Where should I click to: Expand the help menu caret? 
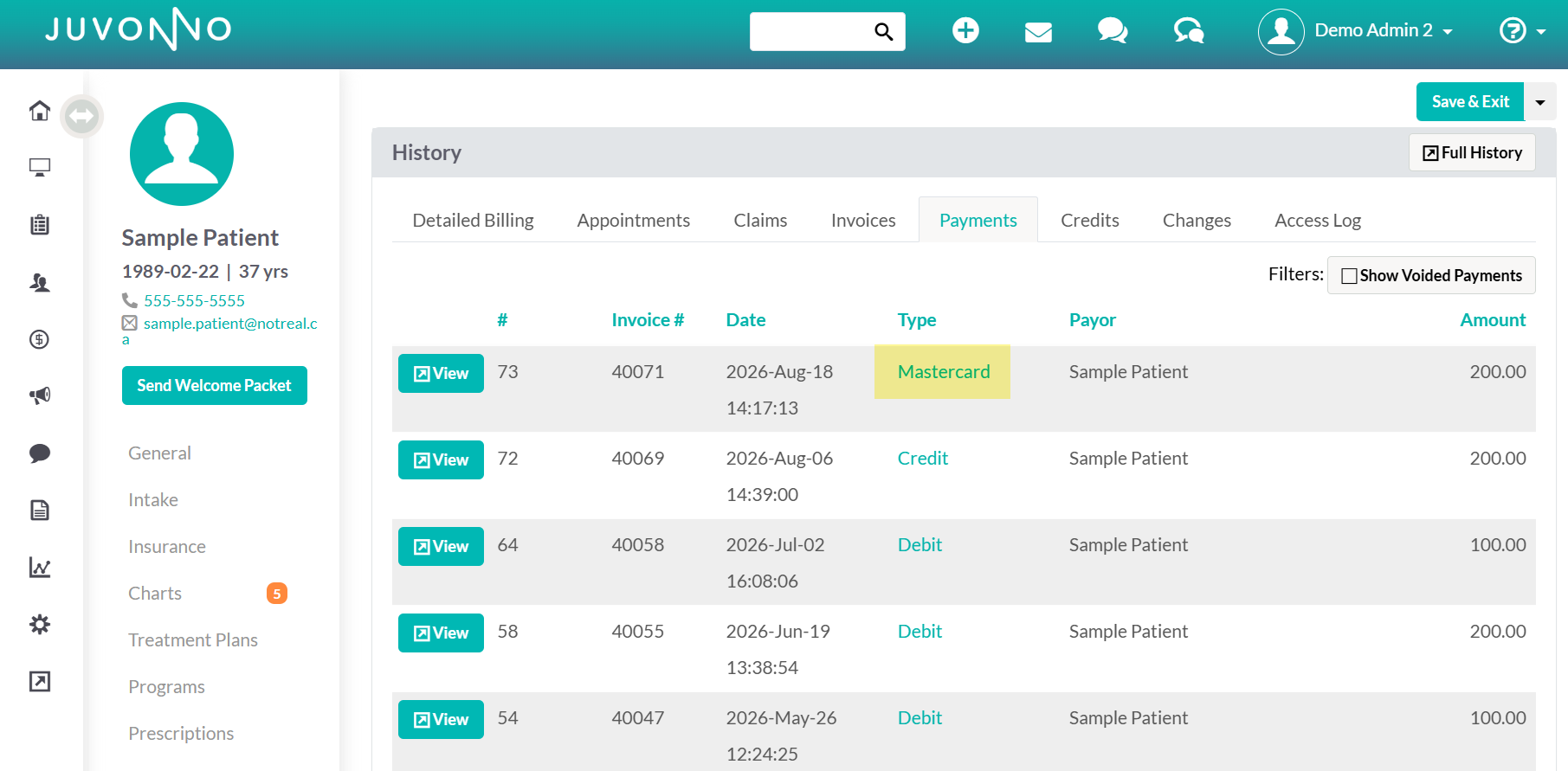(1541, 32)
